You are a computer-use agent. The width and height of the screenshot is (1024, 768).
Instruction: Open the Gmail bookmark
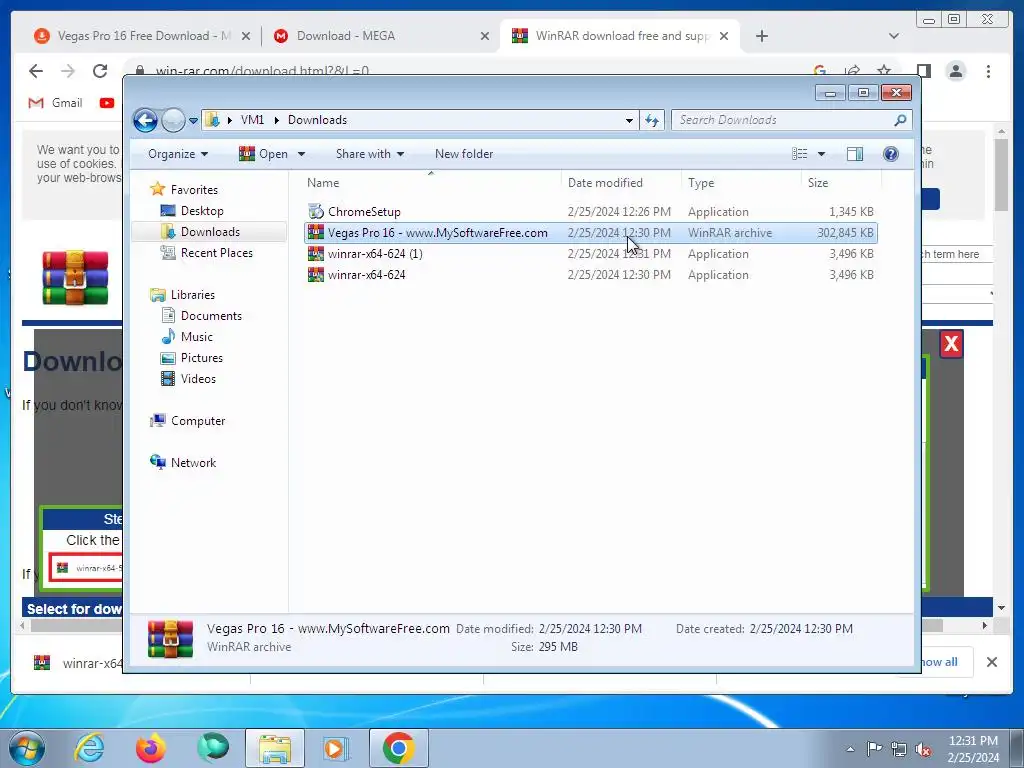pyautogui.click(x=55, y=103)
